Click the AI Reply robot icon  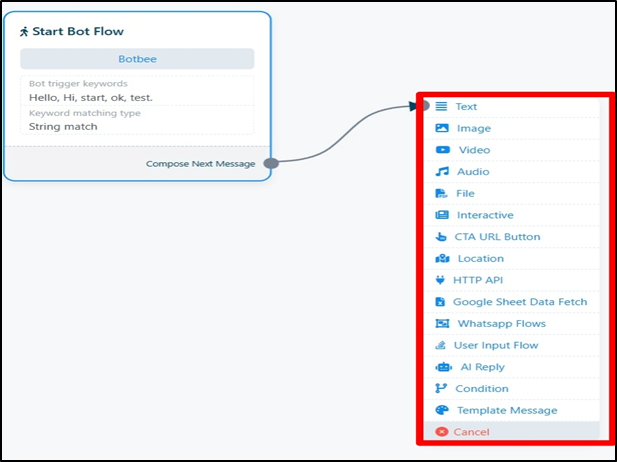[443, 367]
